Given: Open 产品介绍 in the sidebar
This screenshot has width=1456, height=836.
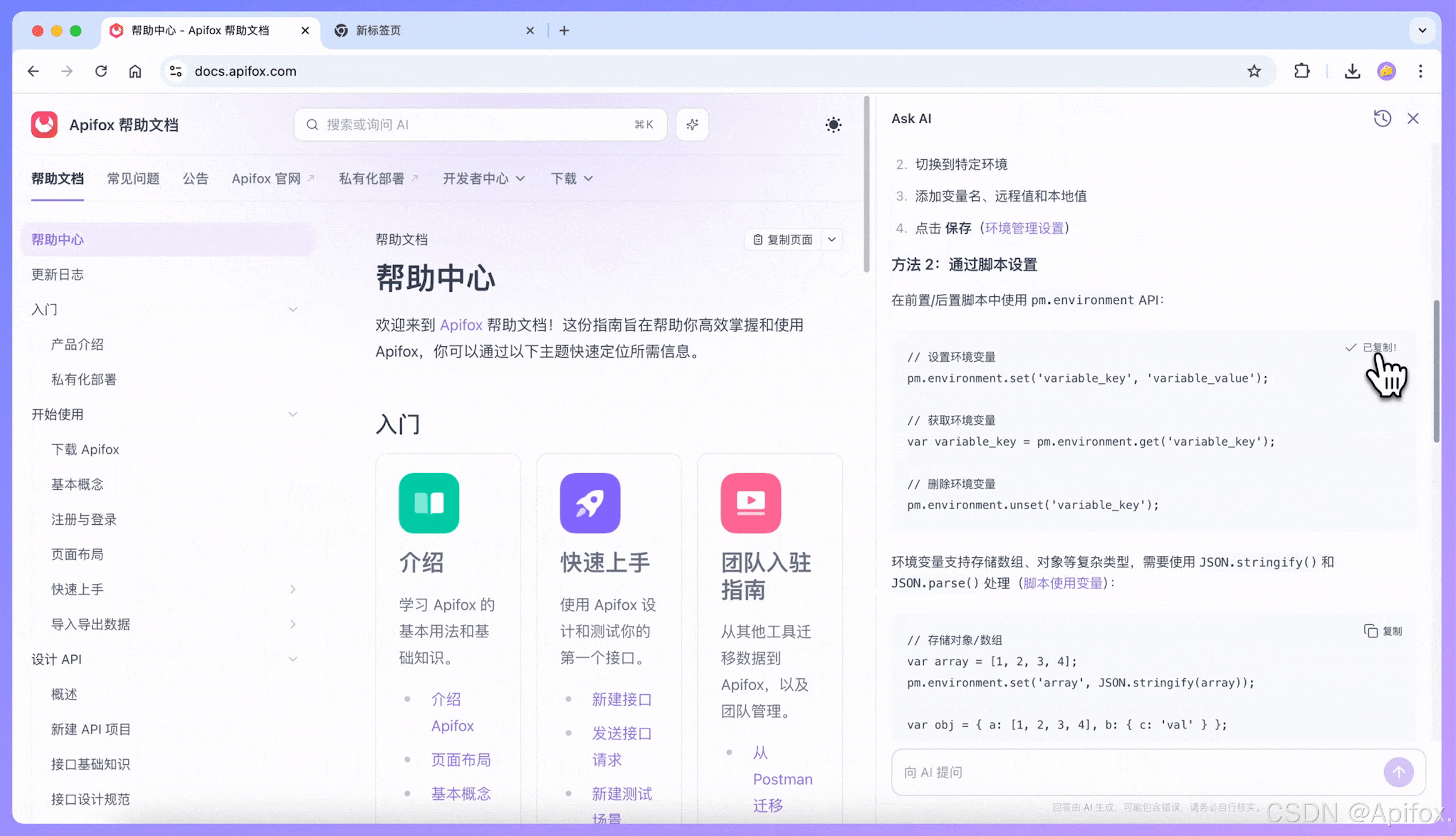Looking at the screenshot, I should point(77,345).
